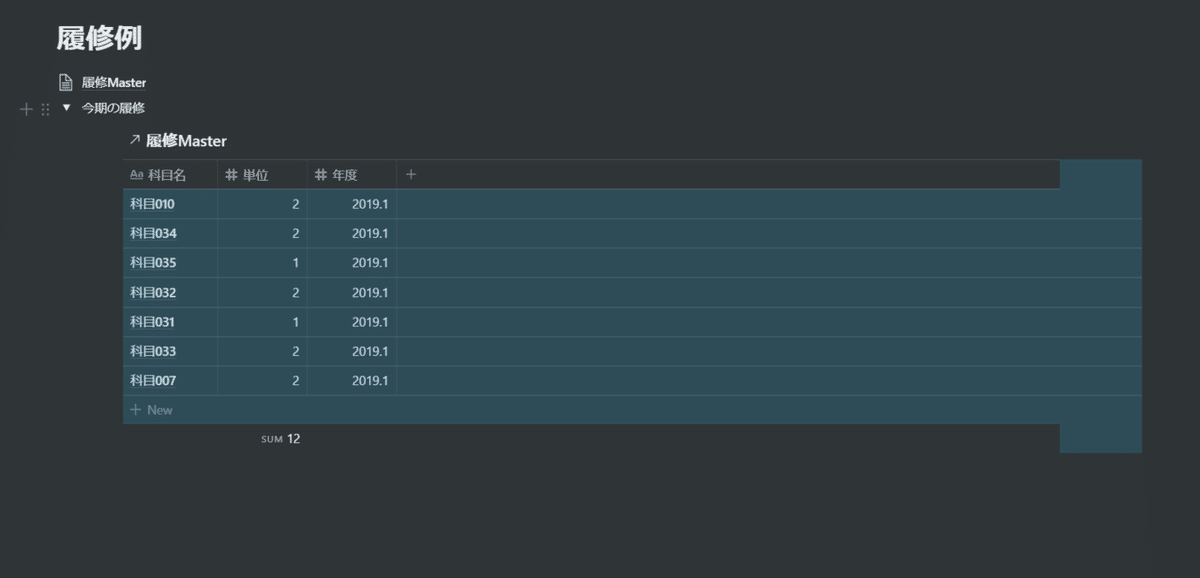Open the 年度 column header menu
The height and width of the screenshot is (578, 1200).
(344, 175)
